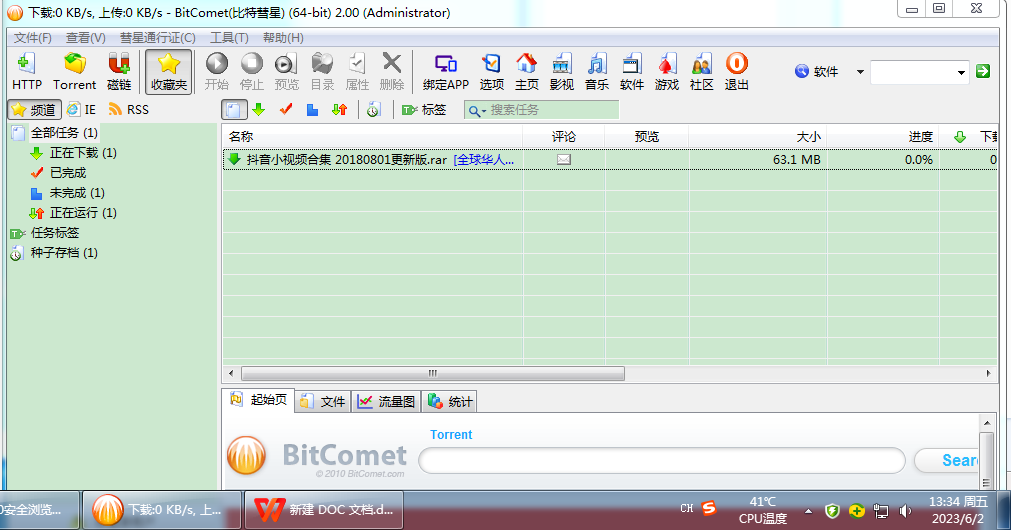Click horizontal scrollbar thumb in task list

point(433,373)
